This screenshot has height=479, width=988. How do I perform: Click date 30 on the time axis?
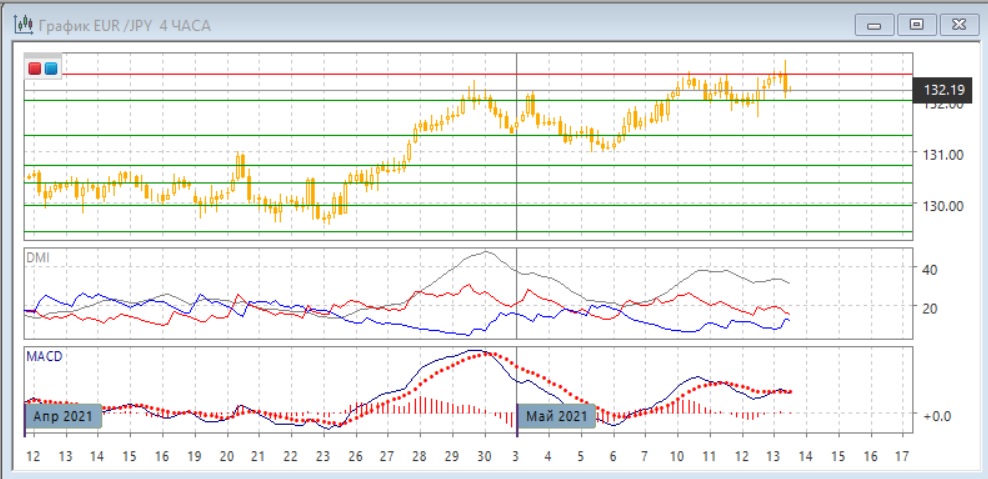click(x=485, y=456)
